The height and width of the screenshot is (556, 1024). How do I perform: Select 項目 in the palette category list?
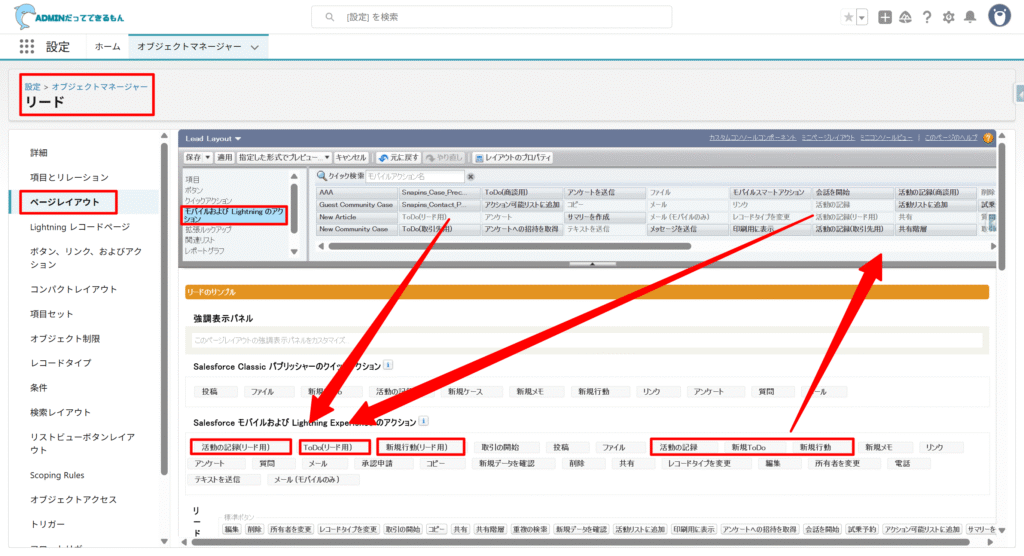tap(192, 179)
